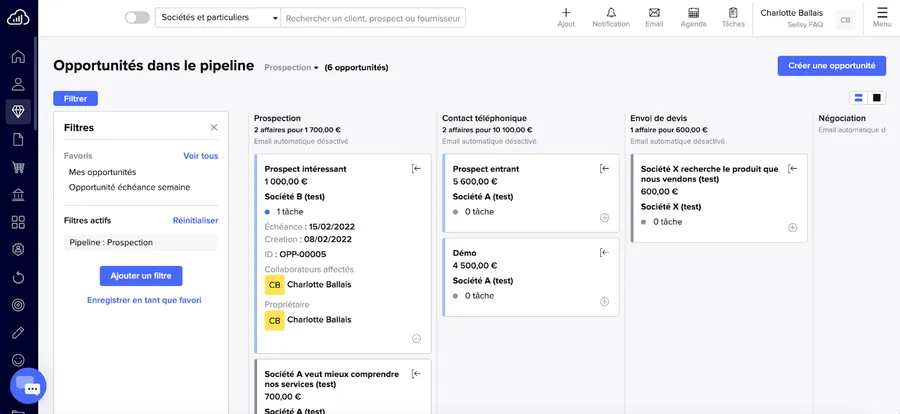The image size is (900, 414).
Task: Expand the Prospection pipeline selector
Action: click(x=291, y=68)
